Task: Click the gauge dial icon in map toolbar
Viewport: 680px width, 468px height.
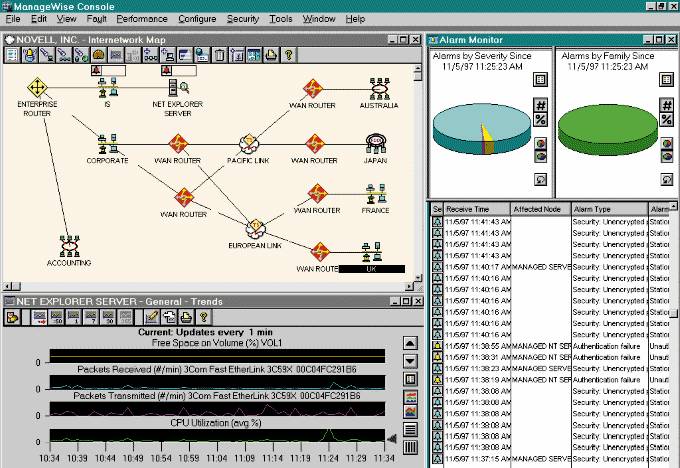Action: coord(99,55)
